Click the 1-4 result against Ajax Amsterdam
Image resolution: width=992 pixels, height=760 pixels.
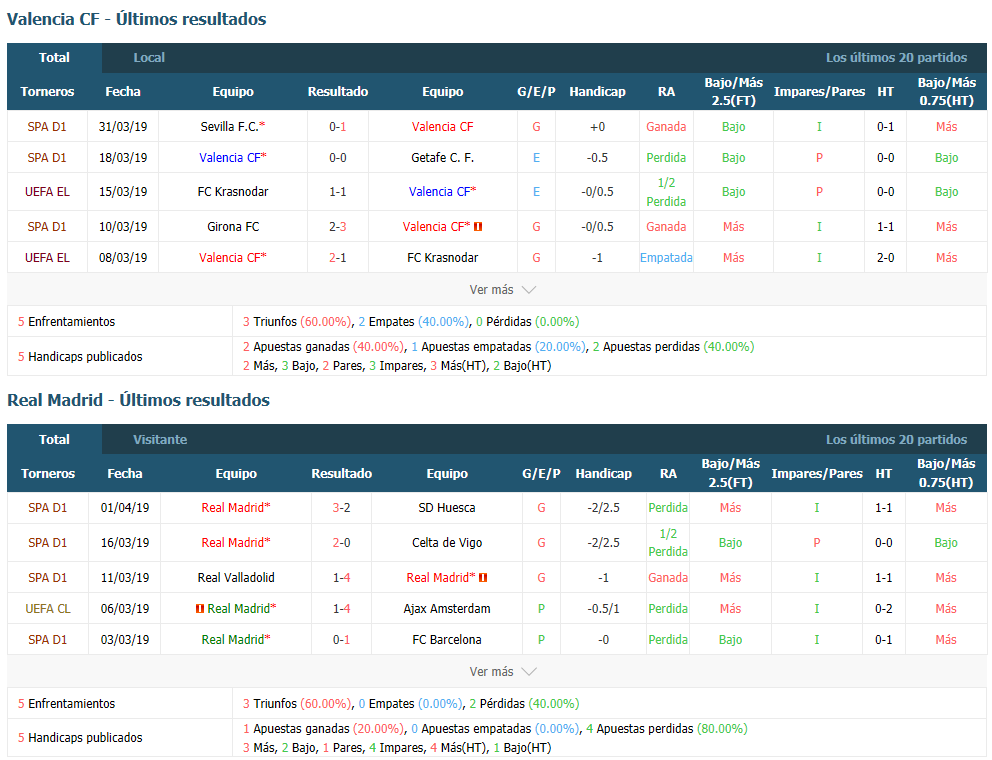[341, 609]
